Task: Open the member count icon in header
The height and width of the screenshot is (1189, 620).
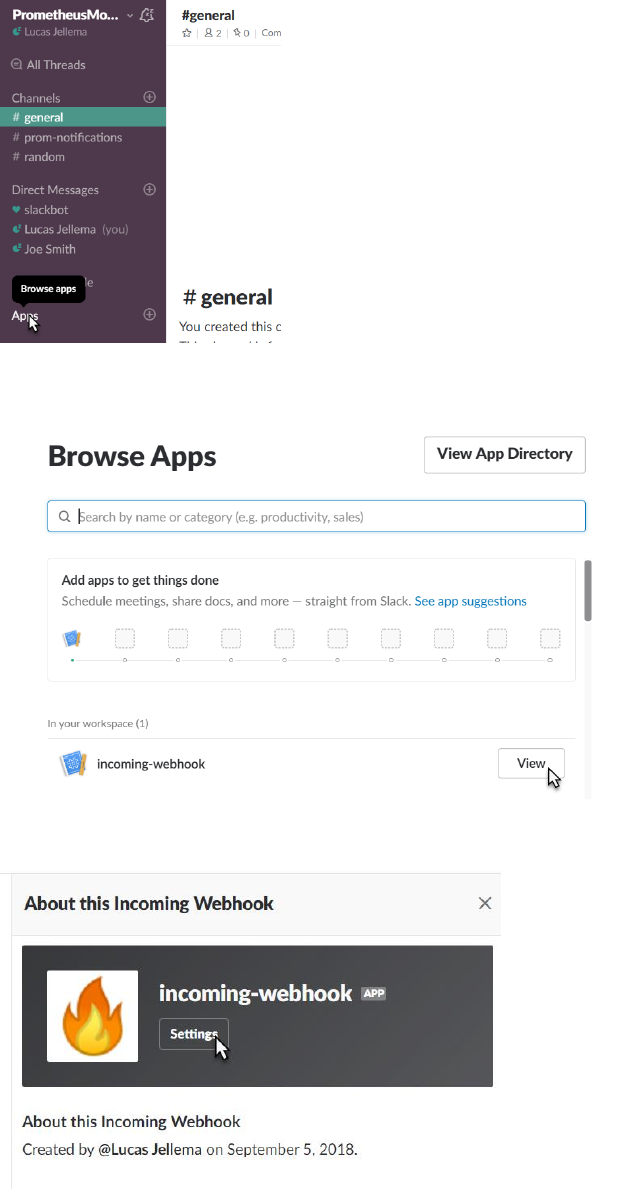Action: [x=211, y=33]
